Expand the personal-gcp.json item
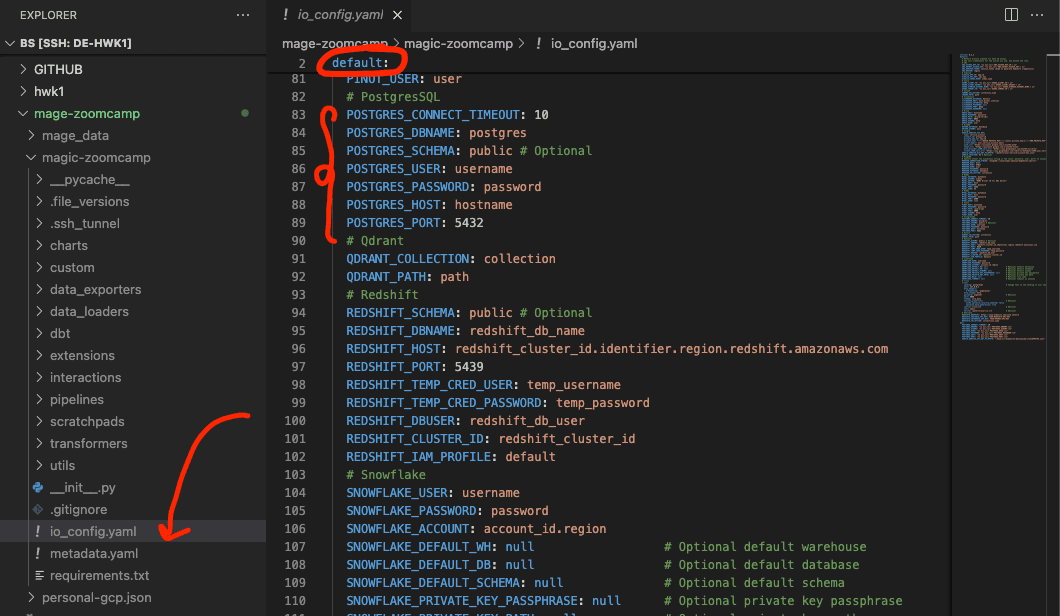Image resolution: width=1060 pixels, height=616 pixels. 31,597
